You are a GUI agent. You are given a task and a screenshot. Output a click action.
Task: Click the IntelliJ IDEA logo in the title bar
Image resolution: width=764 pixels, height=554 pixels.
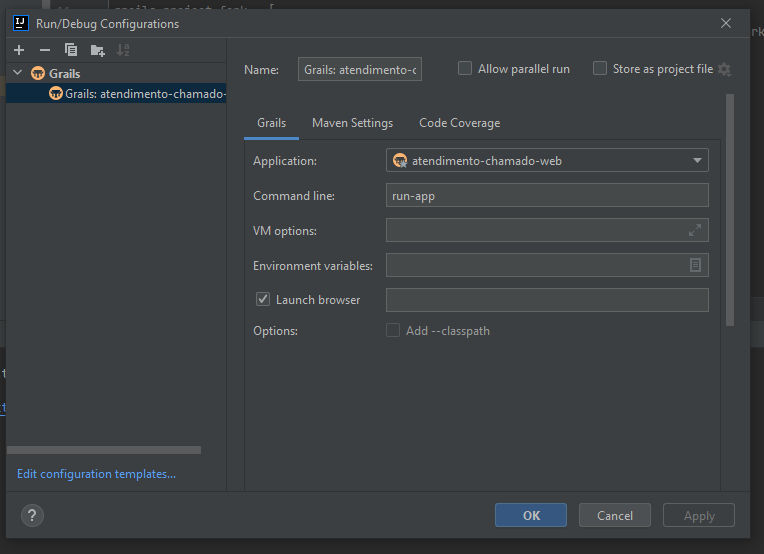20,23
